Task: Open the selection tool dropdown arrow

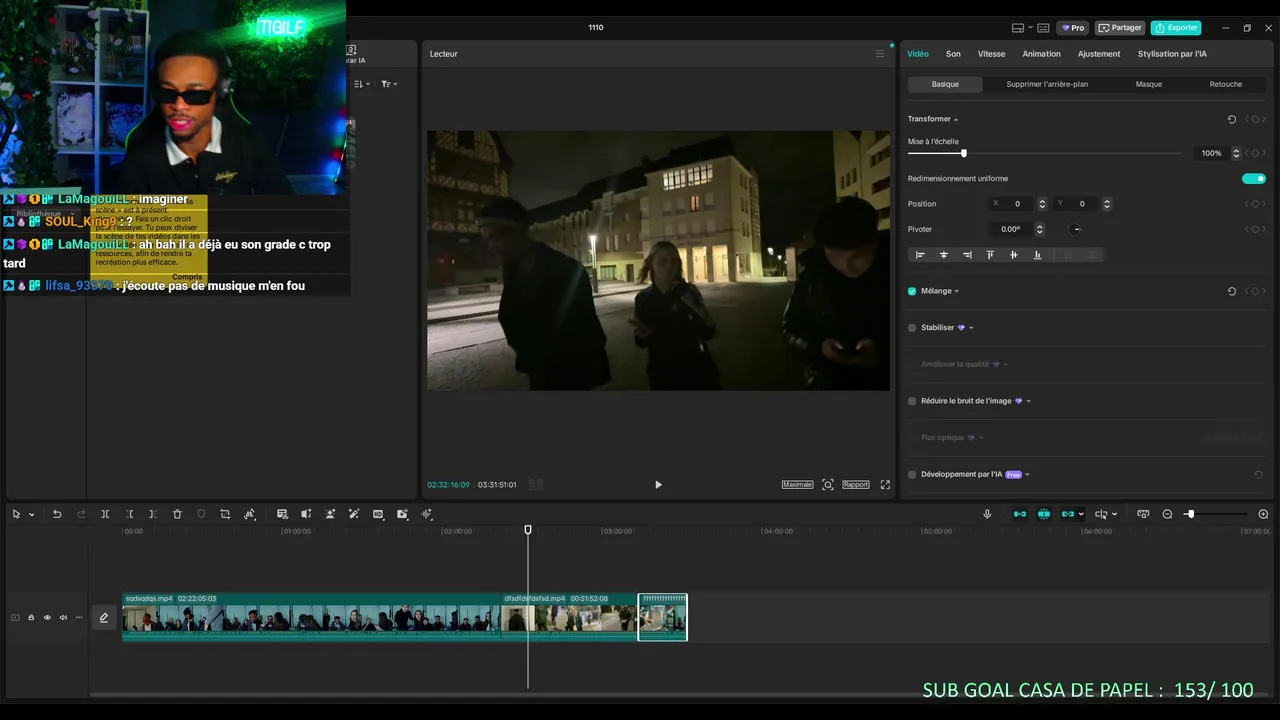Action: pos(32,515)
